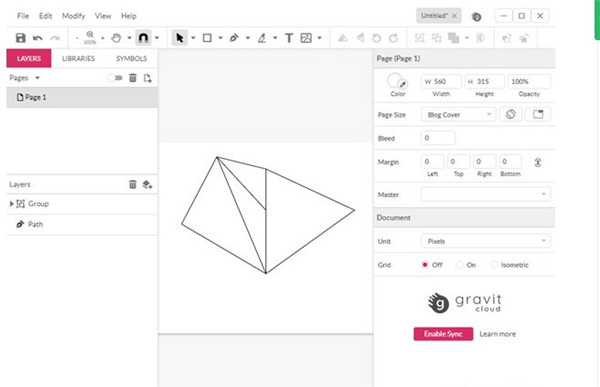This screenshot has height=387, width=600.
Task: Redo the last undone action
Action: pyautogui.click(x=55, y=38)
